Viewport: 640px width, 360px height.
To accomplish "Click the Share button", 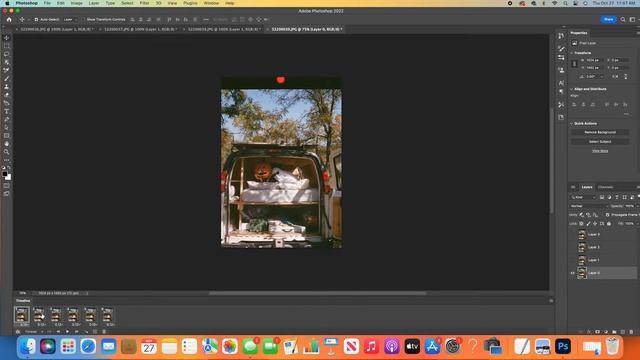I will tap(608, 19).
